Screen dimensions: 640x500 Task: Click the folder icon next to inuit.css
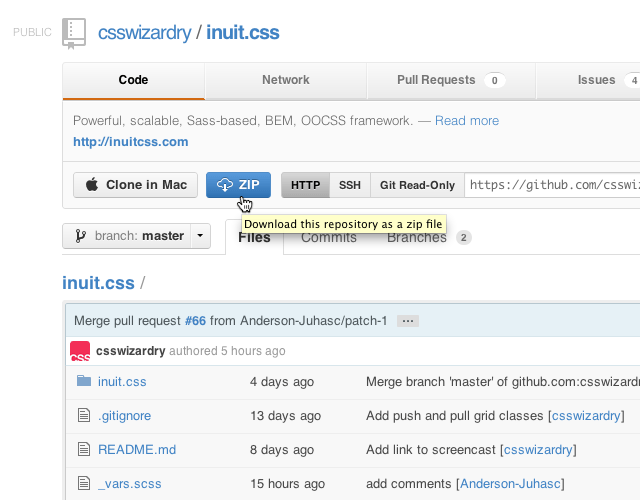[x=84, y=381]
